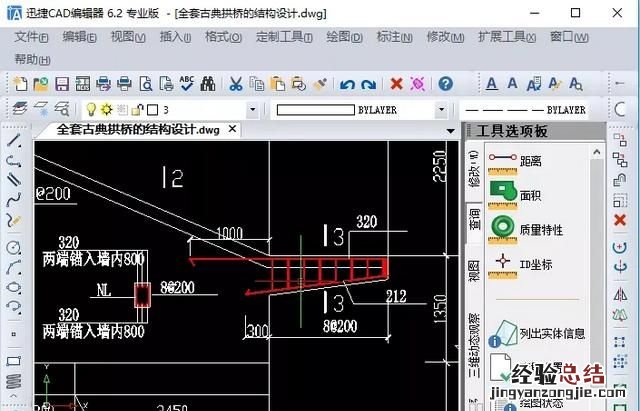Viewport: 640px width, 411px height.
Task: Click the Mass Properties (质量特性) tool
Action: (526, 229)
